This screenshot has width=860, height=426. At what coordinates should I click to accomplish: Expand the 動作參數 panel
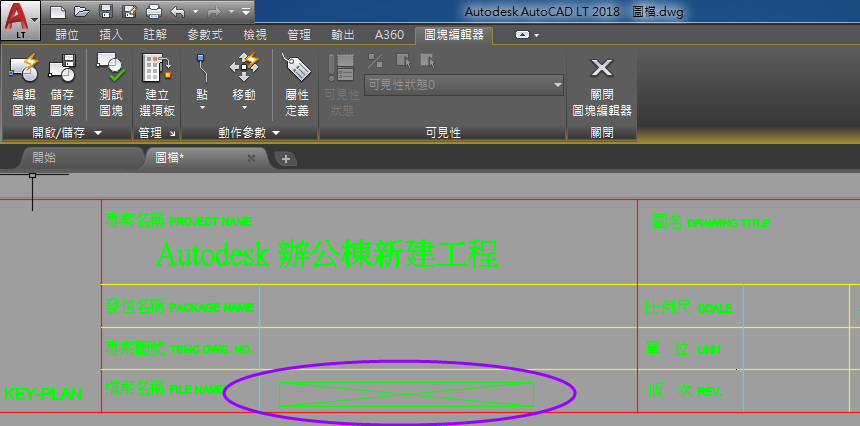point(250,133)
